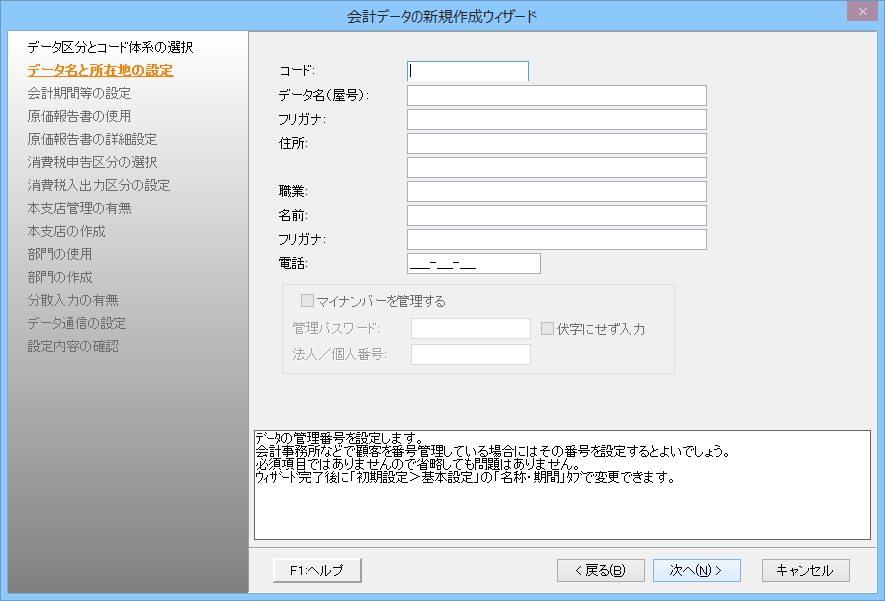The image size is (885, 601).
Task: Click the データ名(屋号) text field
Action: 556,95
